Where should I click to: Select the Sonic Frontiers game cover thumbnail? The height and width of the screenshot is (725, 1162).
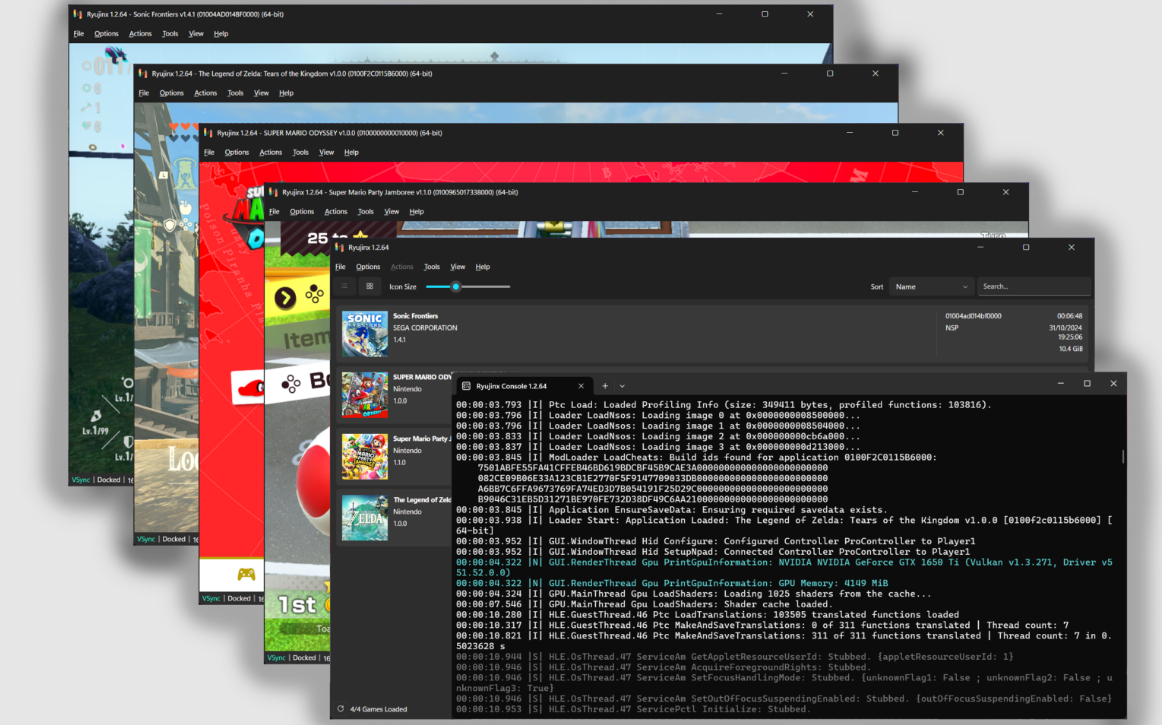click(x=365, y=334)
